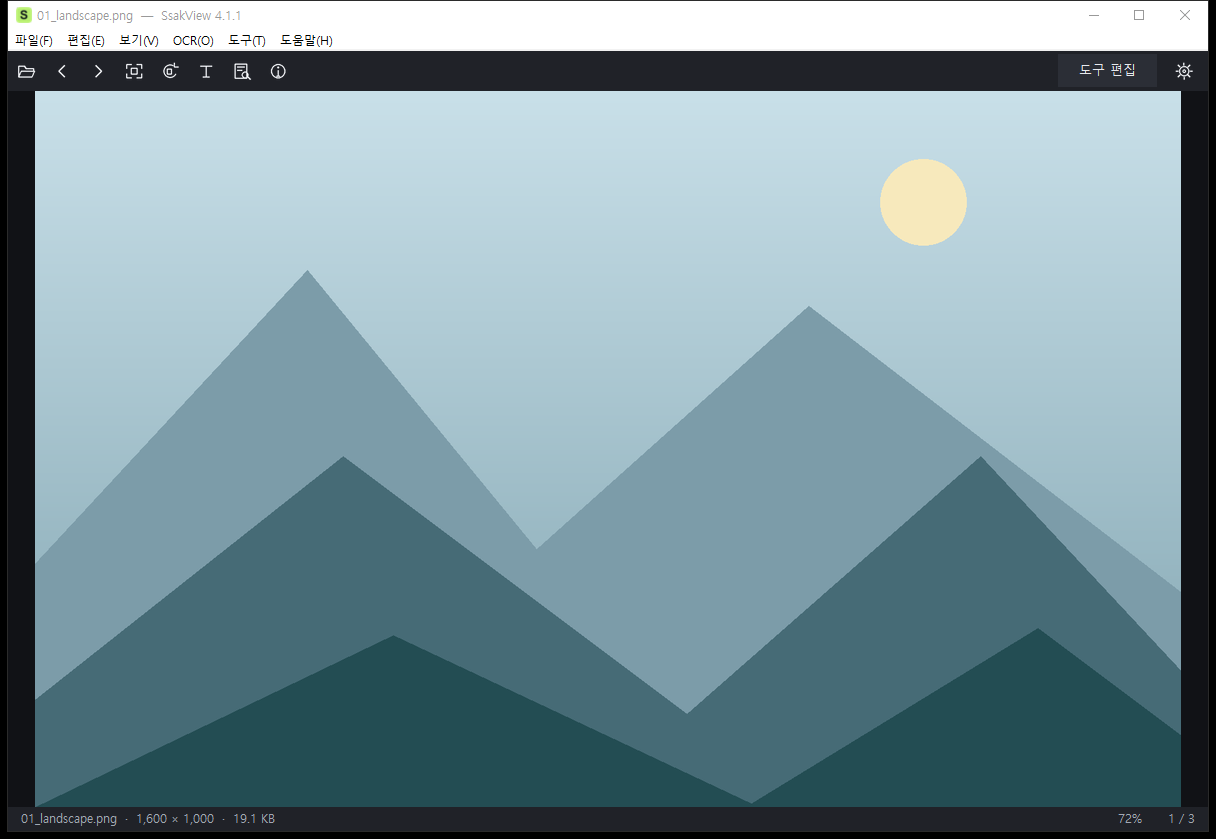Click the SsakView app icon in the title bar
This screenshot has height=839, width=1216.
[x=24, y=15]
